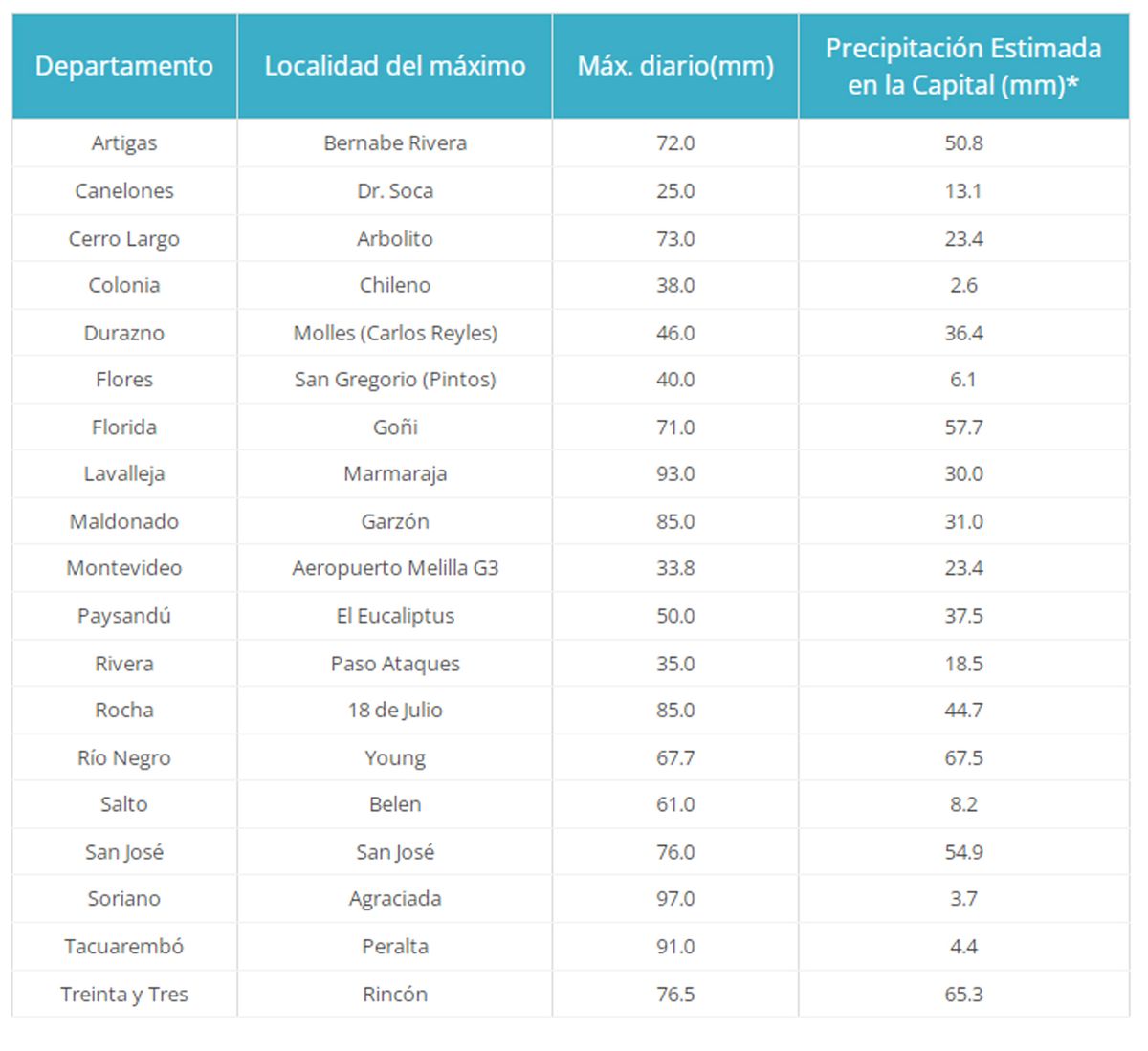
Task: Select the 18 de Julio locality cell
Action: (395, 711)
